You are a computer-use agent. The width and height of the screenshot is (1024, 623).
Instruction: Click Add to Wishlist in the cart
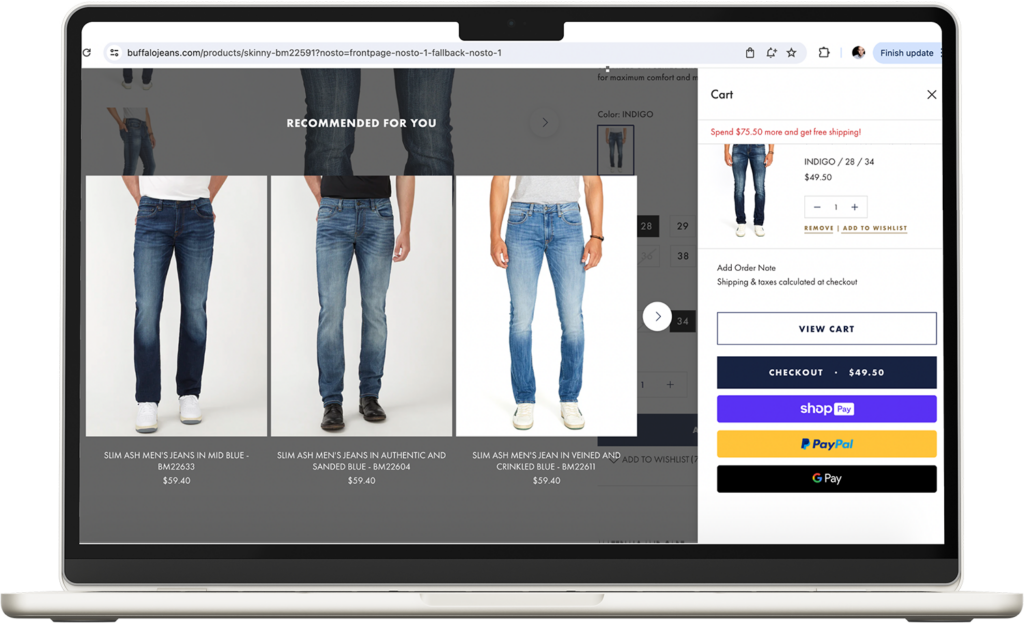874,229
